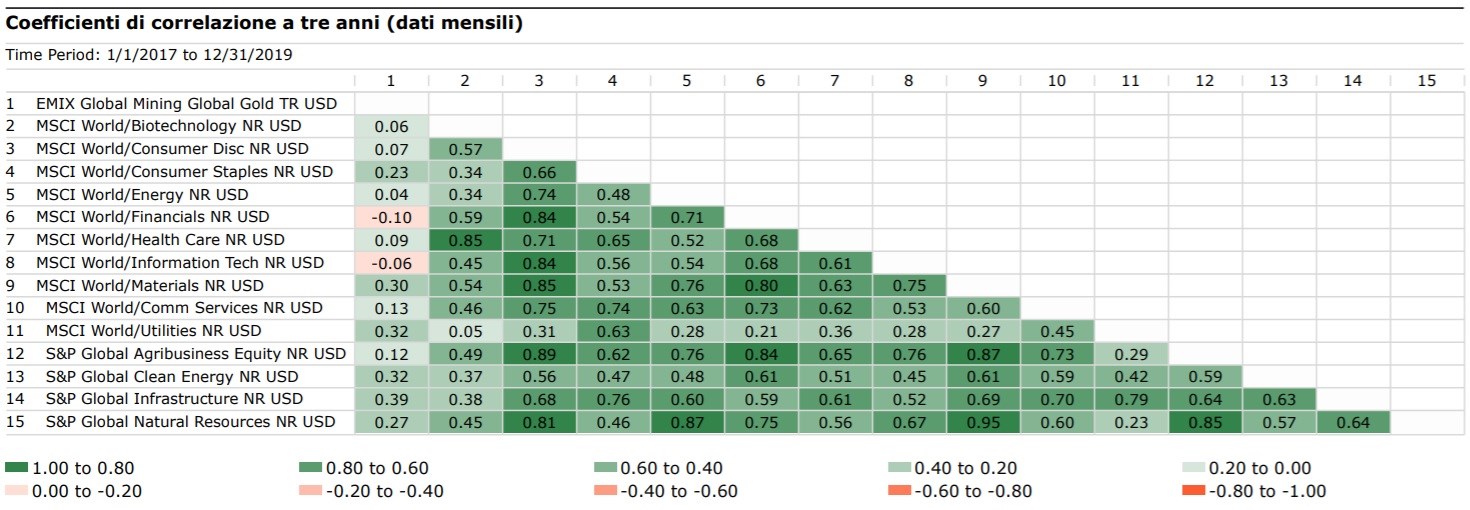This screenshot has width=1470, height=510.
Task: Click the 0.79 cell in Infrastructure row
Action: pyautogui.click(x=1130, y=399)
